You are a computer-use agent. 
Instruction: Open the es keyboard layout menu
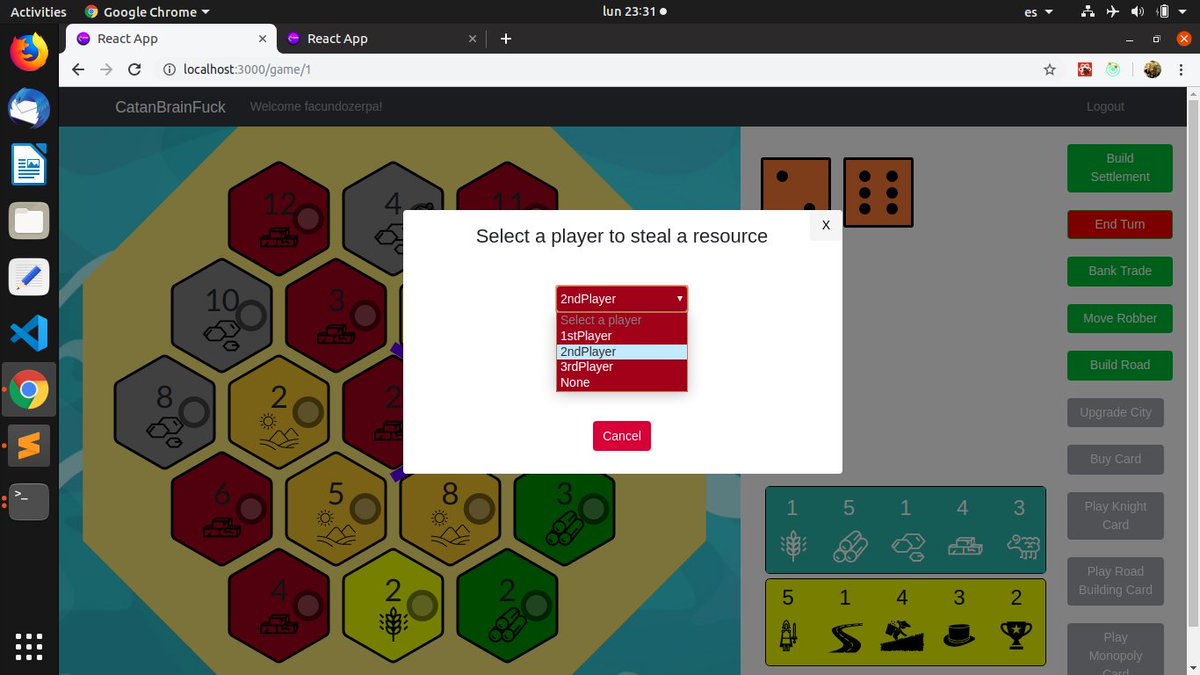point(1039,12)
